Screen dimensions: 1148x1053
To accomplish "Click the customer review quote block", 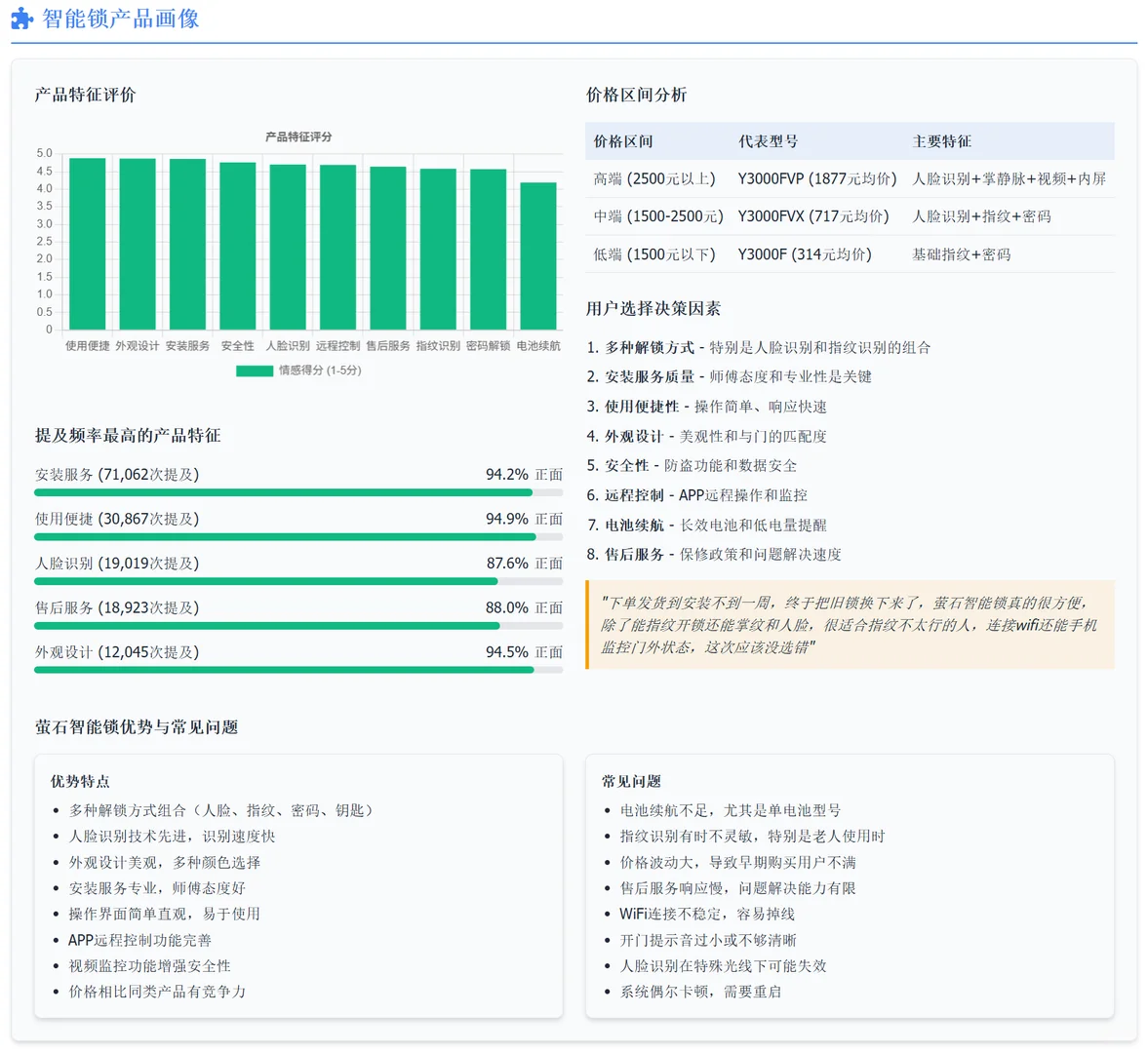I will click(850, 625).
